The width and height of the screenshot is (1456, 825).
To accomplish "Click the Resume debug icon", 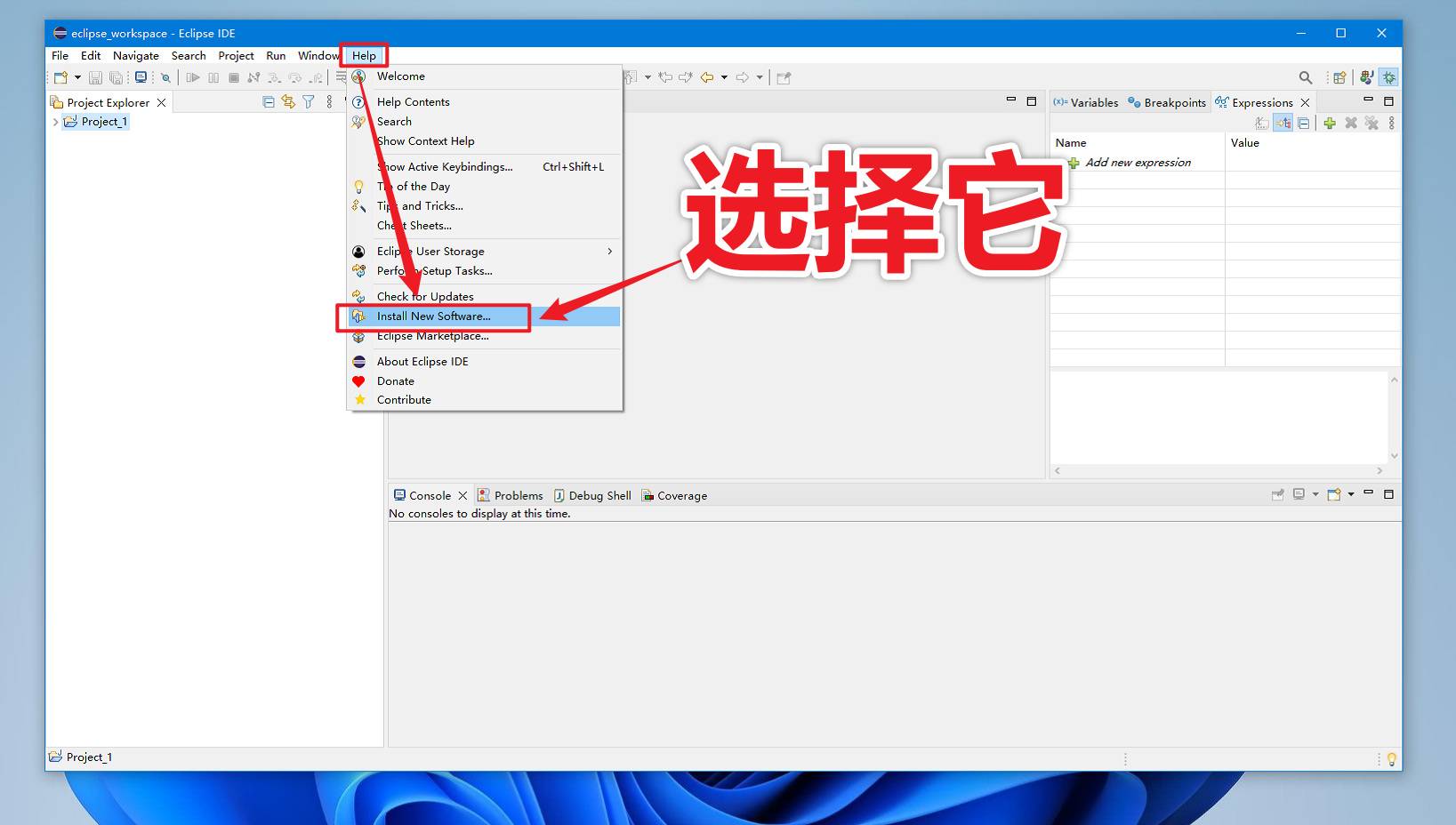I will [193, 77].
